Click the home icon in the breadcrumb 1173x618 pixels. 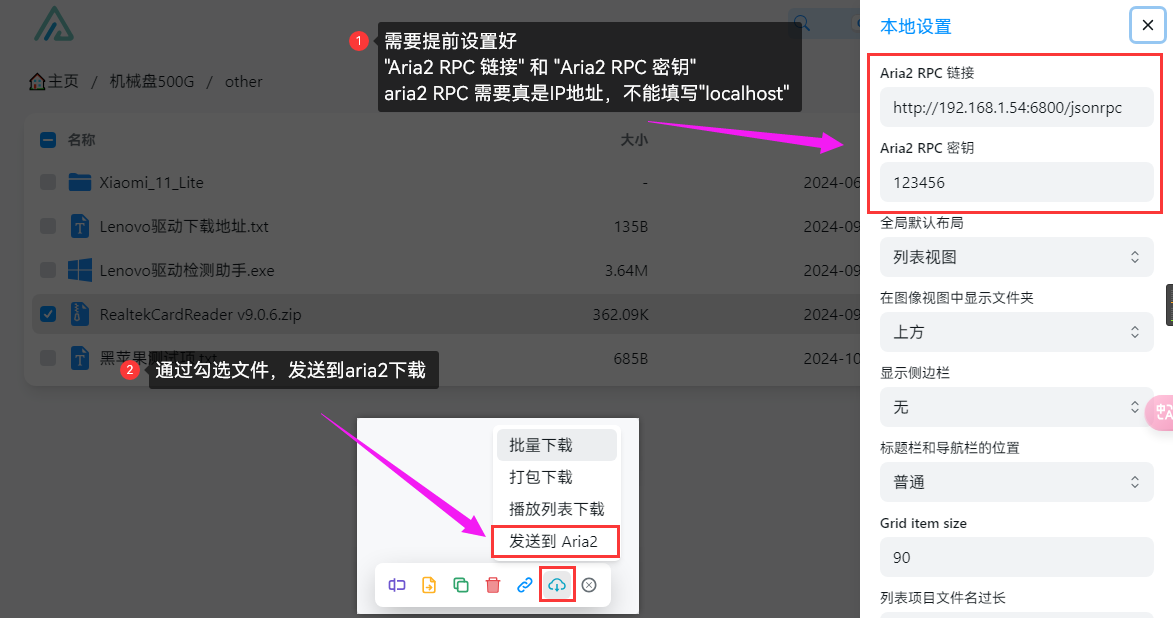(x=37, y=82)
